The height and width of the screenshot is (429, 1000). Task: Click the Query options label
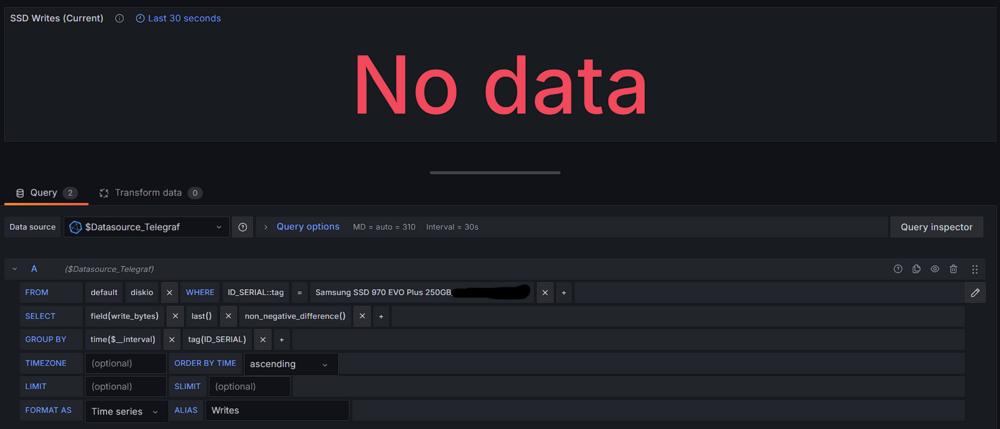tap(308, 227)
